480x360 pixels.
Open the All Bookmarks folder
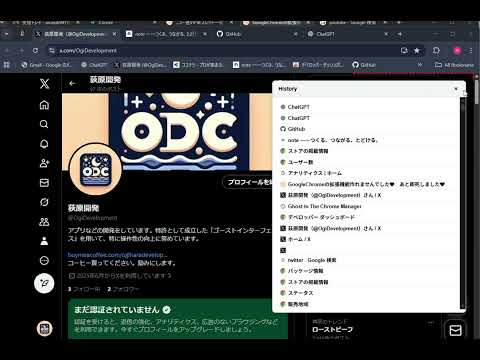454,65
